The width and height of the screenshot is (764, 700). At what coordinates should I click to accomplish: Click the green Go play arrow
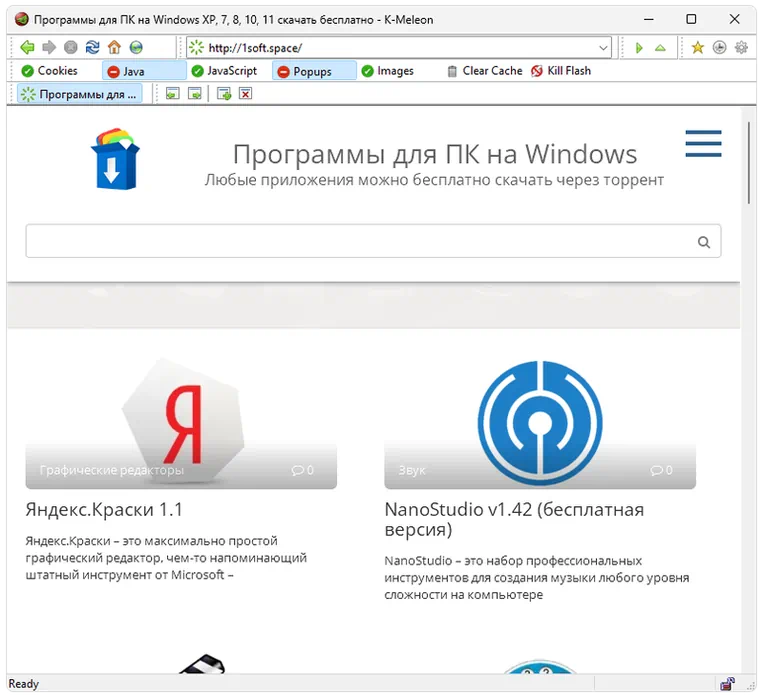point(639,48)
